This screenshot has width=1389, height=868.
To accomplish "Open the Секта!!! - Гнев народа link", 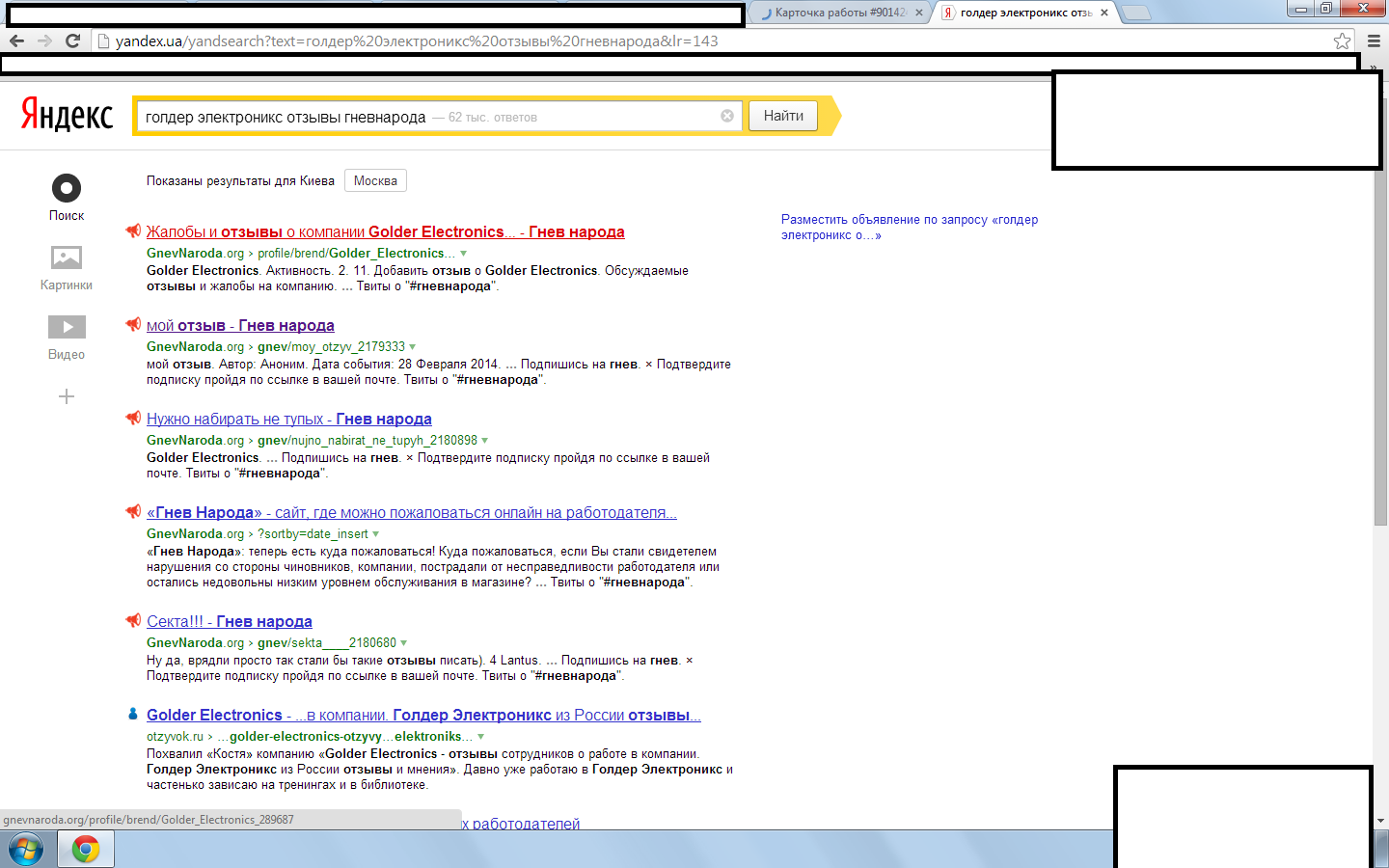I will 230,621.
